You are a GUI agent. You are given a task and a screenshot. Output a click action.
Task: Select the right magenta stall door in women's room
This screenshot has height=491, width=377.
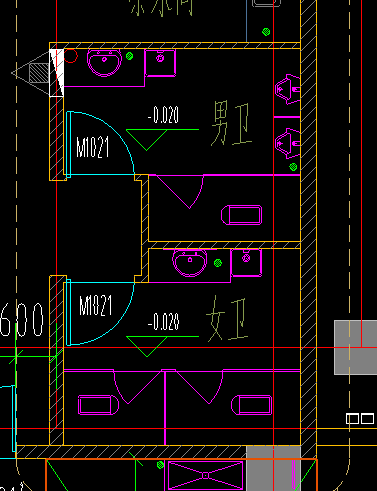coord(199,387)
